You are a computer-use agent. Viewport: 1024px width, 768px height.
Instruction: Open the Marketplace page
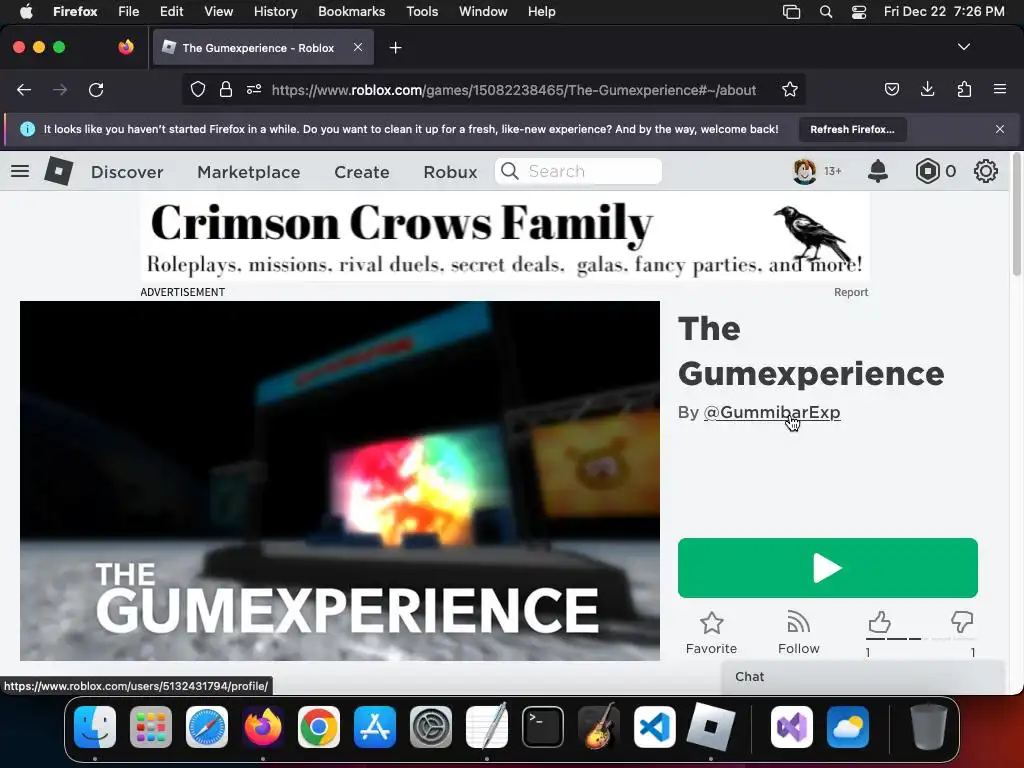tap(249, 172)
